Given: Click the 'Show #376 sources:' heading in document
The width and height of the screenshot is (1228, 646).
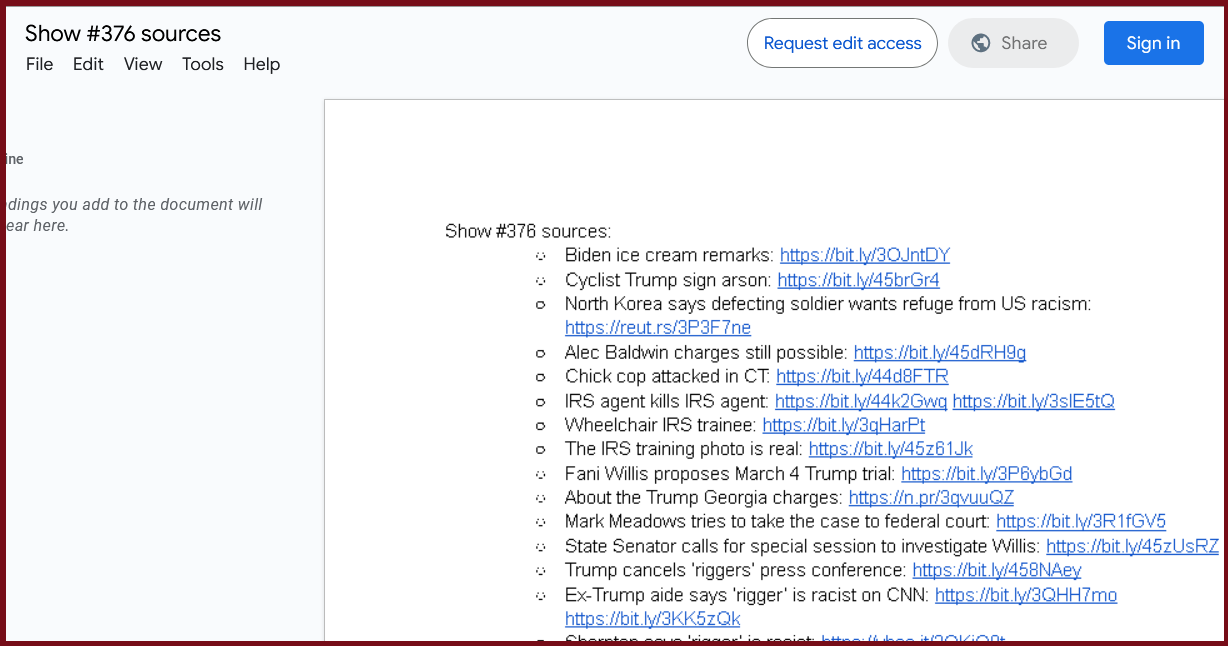Looking at the screenshot, I should pyautogui.click(x=528, y=231).
